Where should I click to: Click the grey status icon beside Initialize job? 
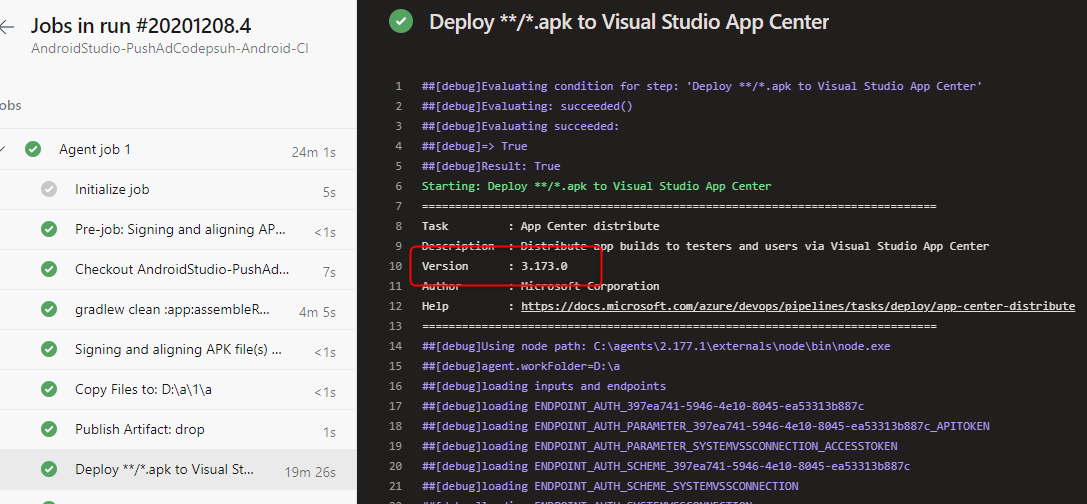49,189
